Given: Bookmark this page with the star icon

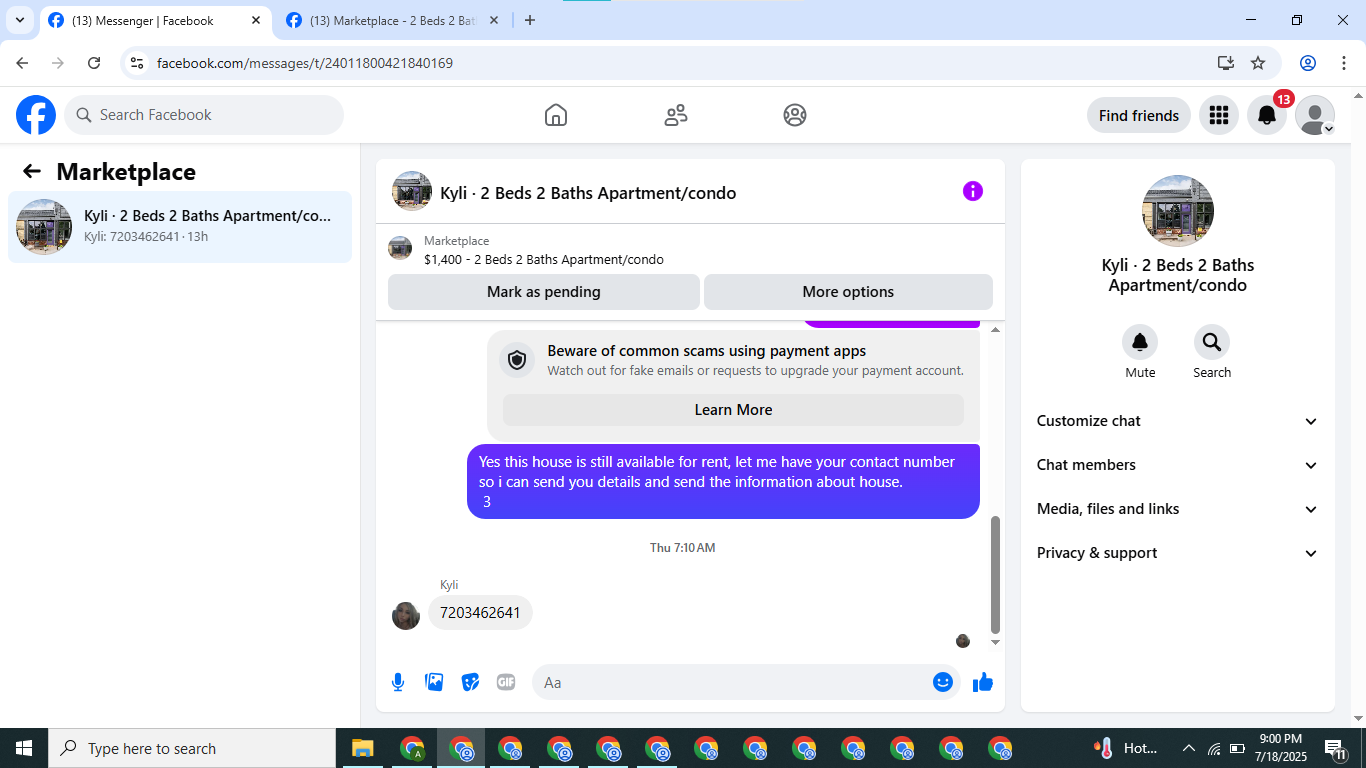Looking at the screenshot, I should tap(1258, 63).
